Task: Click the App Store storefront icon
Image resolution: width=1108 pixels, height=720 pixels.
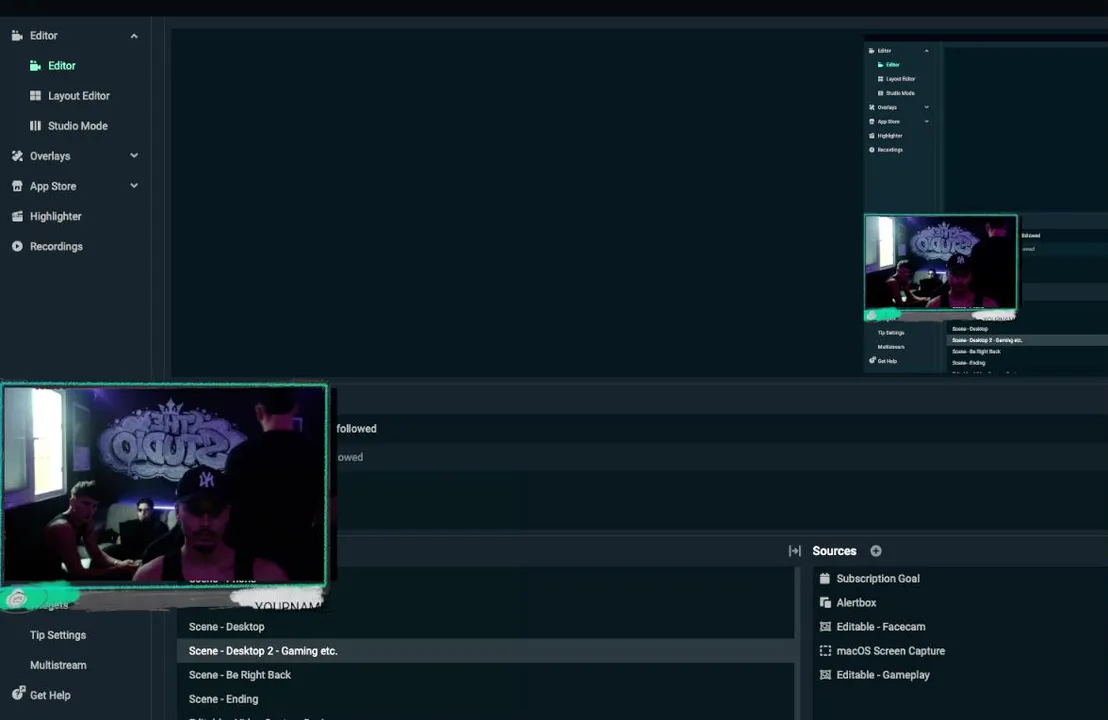Action: (17, 186)
